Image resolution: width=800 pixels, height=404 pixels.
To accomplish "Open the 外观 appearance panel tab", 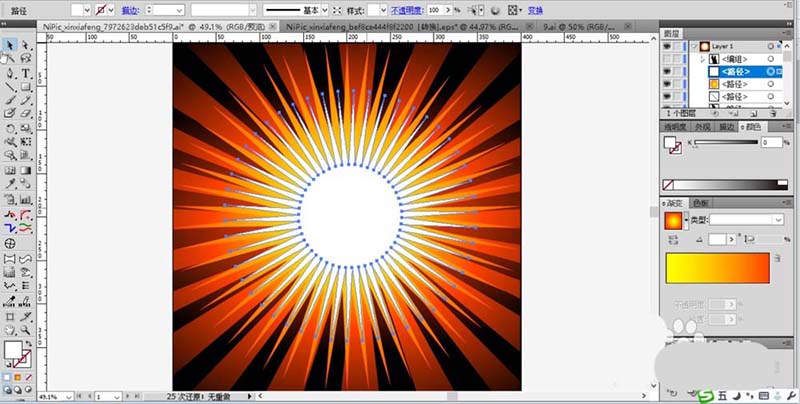I will point(703,127).
